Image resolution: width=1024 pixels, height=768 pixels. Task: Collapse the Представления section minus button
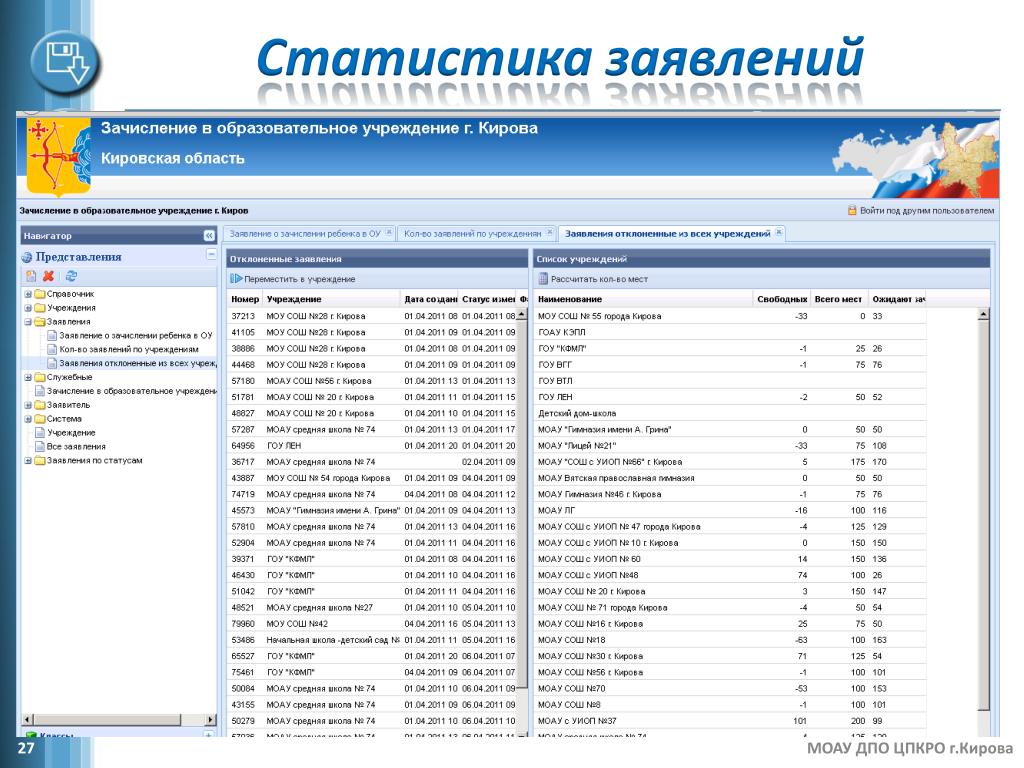coord(211,255)
